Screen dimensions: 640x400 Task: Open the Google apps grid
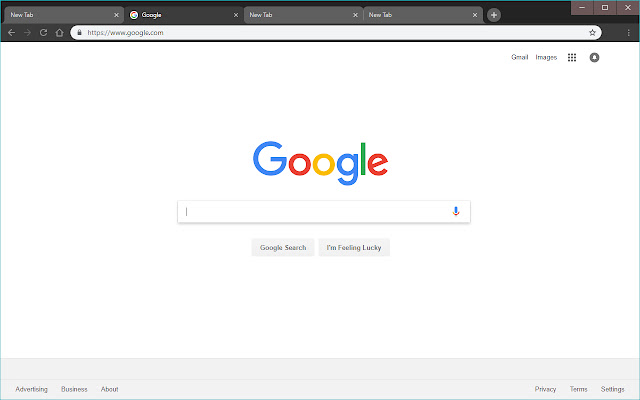click(x=572, y=58)
